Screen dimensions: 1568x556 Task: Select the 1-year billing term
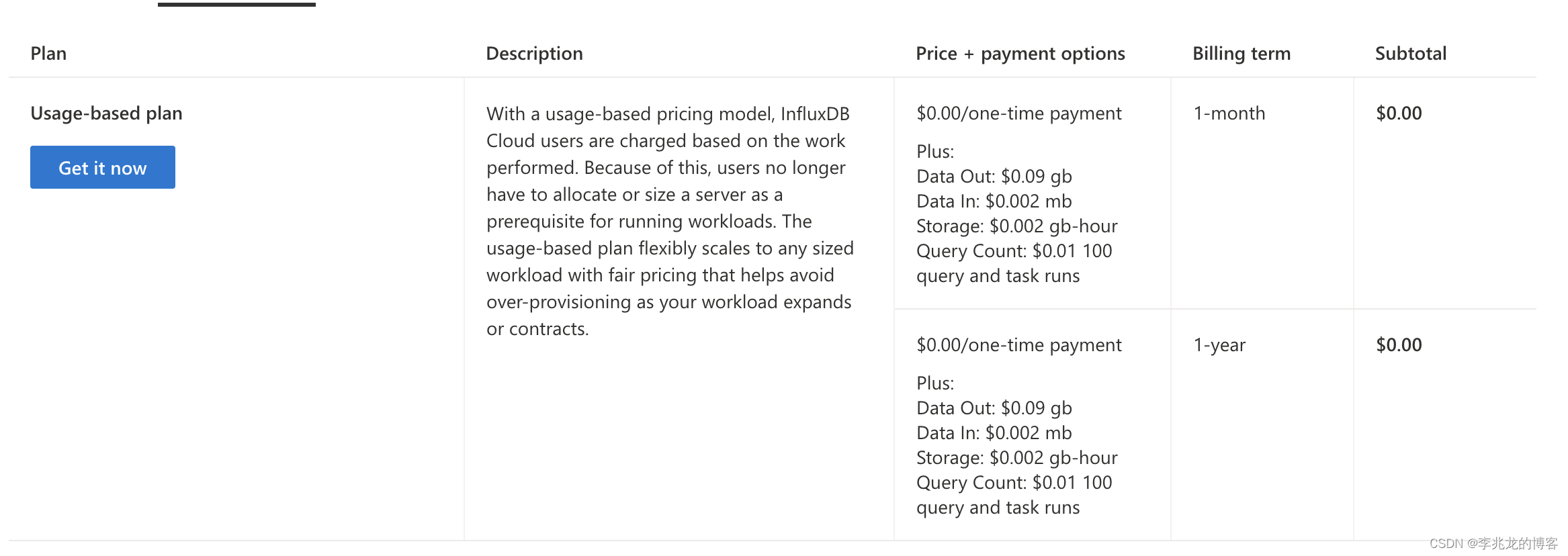1219,344
